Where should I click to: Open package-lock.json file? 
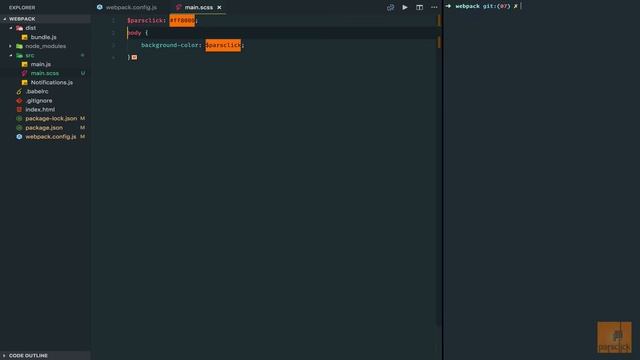click(51, 118)
